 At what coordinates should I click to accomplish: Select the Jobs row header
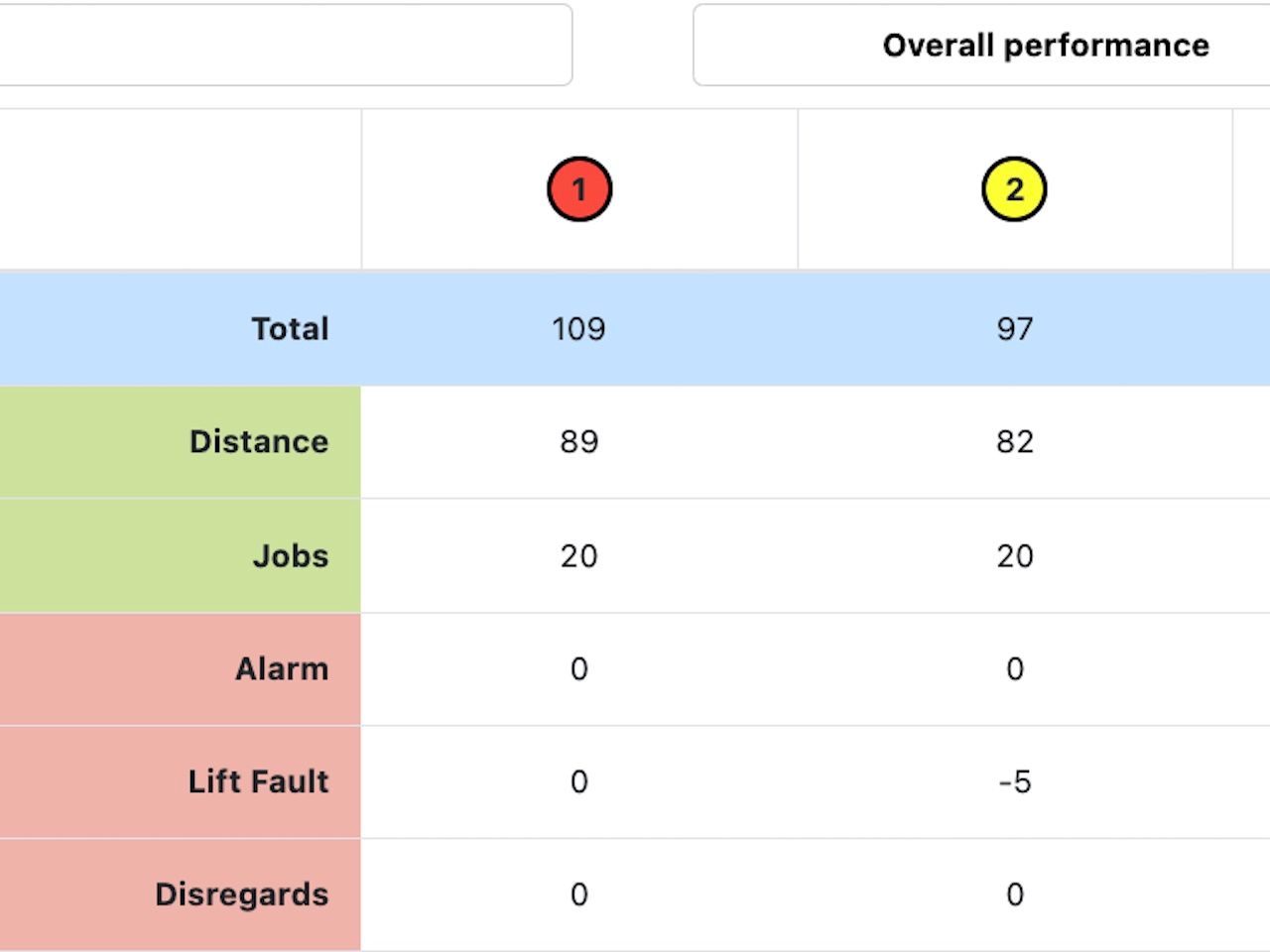click(x=289, y=555)
